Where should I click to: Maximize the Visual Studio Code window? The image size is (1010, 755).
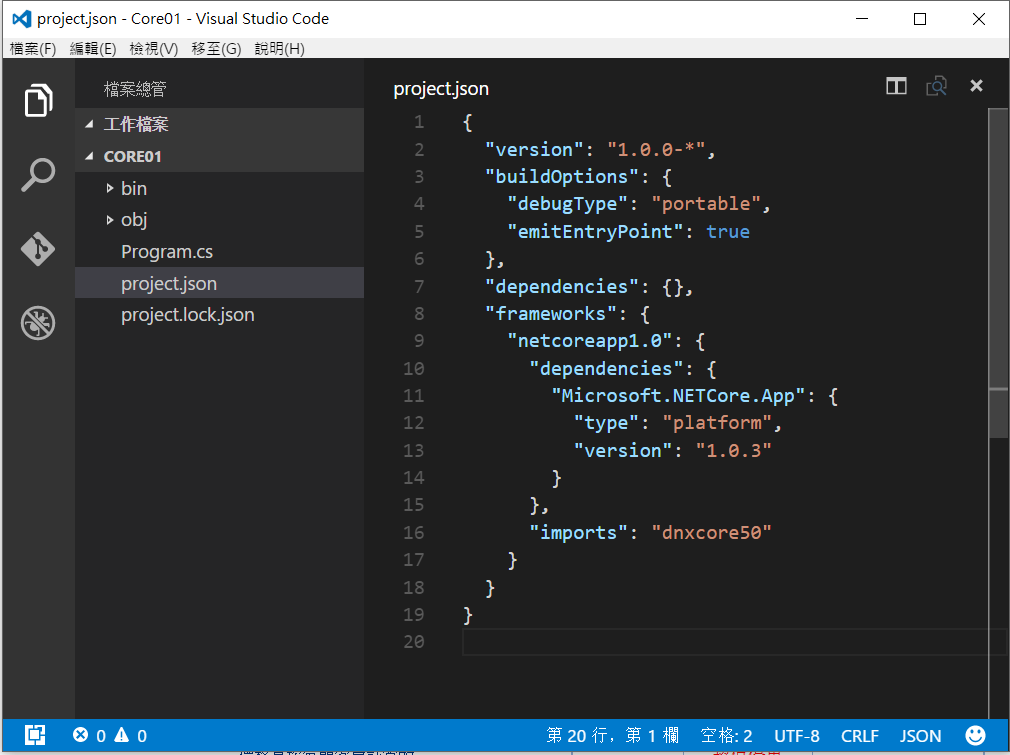tap(920, 19)
